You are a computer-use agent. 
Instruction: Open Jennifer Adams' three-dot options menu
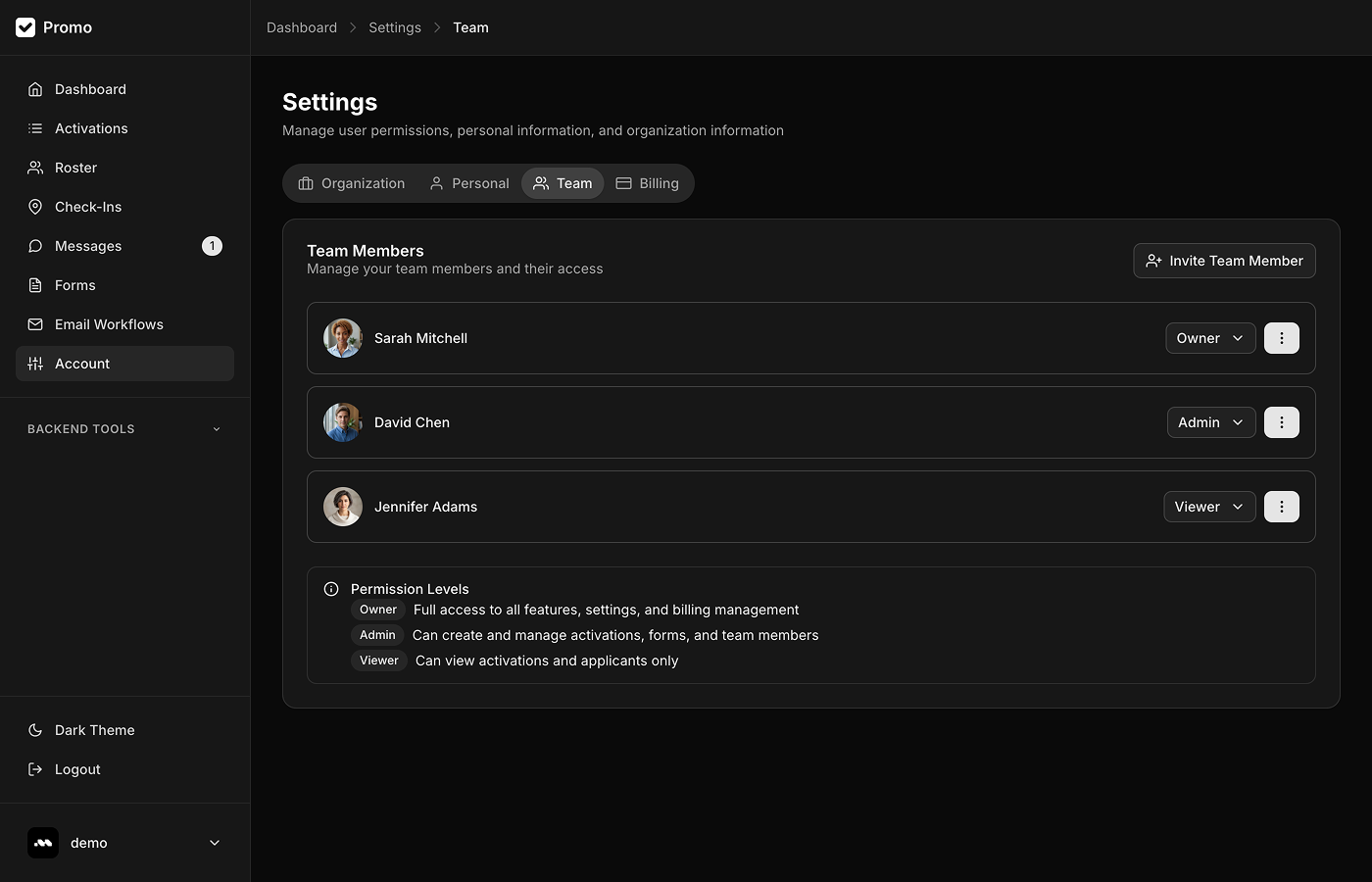pyautogui.click(x=1281, y=507)
